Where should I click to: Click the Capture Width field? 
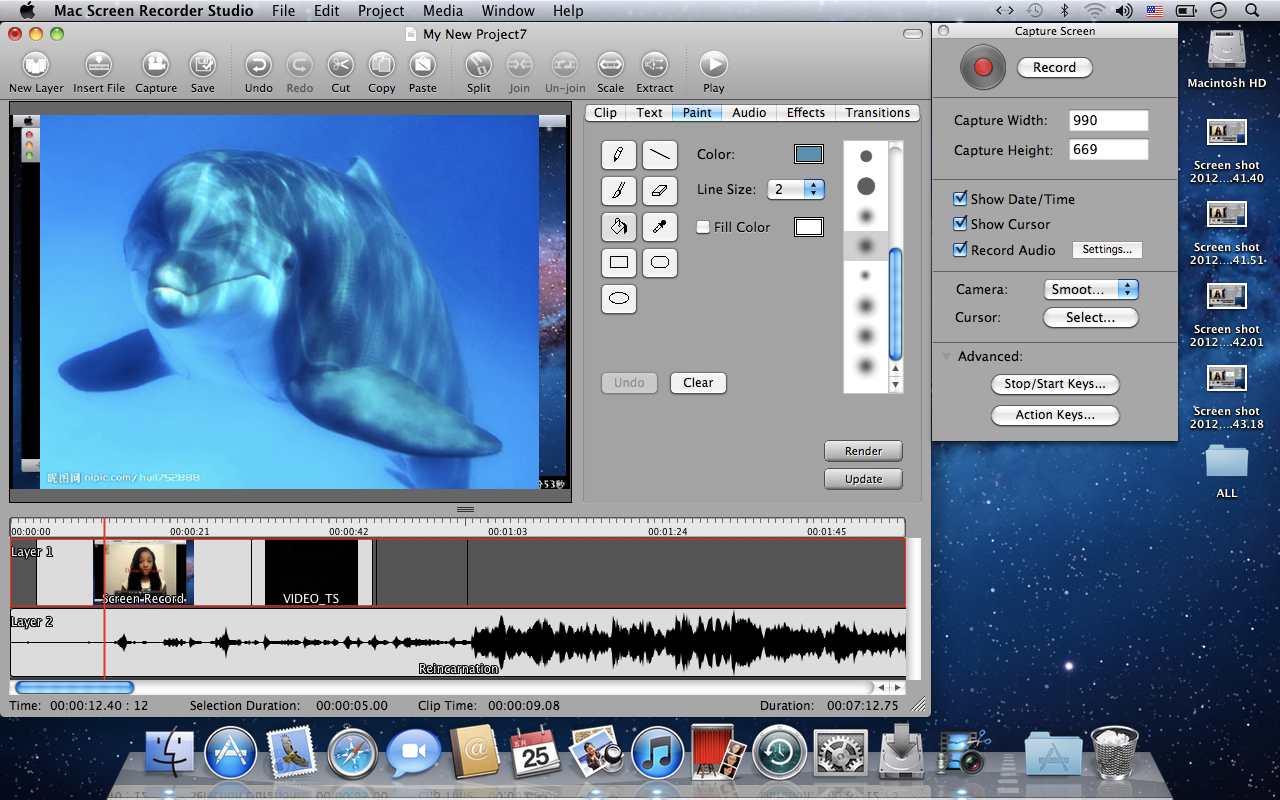coord(1108,120)
